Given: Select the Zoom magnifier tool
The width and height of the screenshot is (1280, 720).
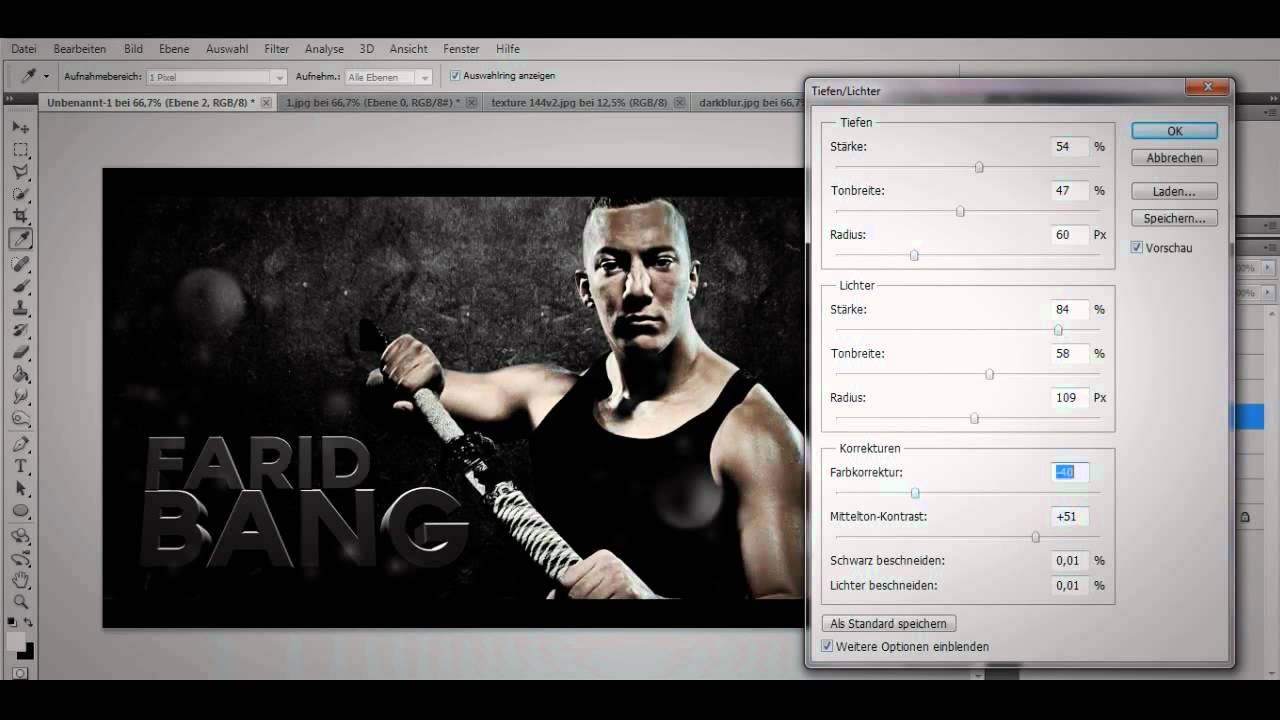Looking at the screenshot, I should click(20, 602).
